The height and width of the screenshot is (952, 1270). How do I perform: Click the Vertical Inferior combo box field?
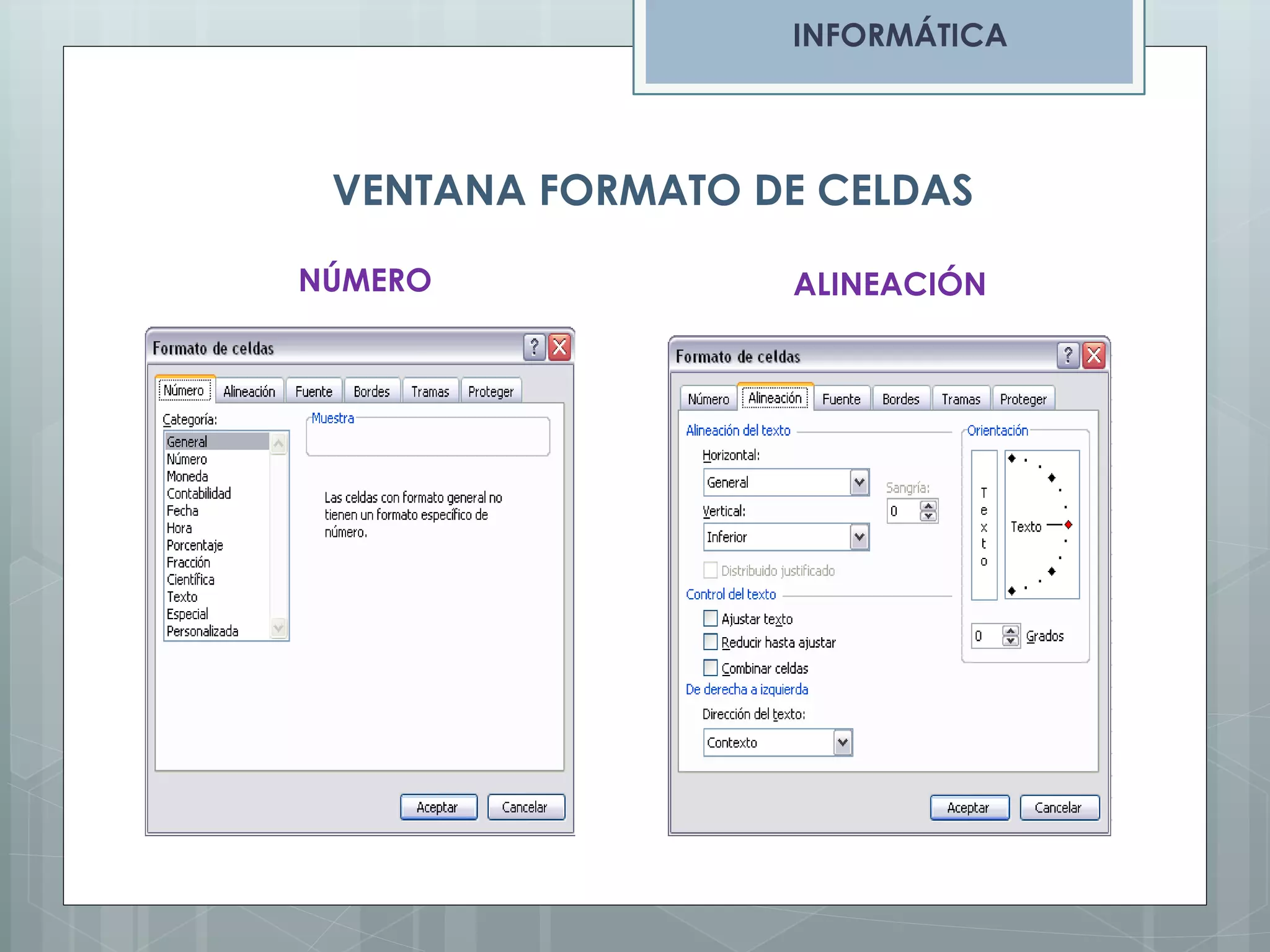pos(786,537)
